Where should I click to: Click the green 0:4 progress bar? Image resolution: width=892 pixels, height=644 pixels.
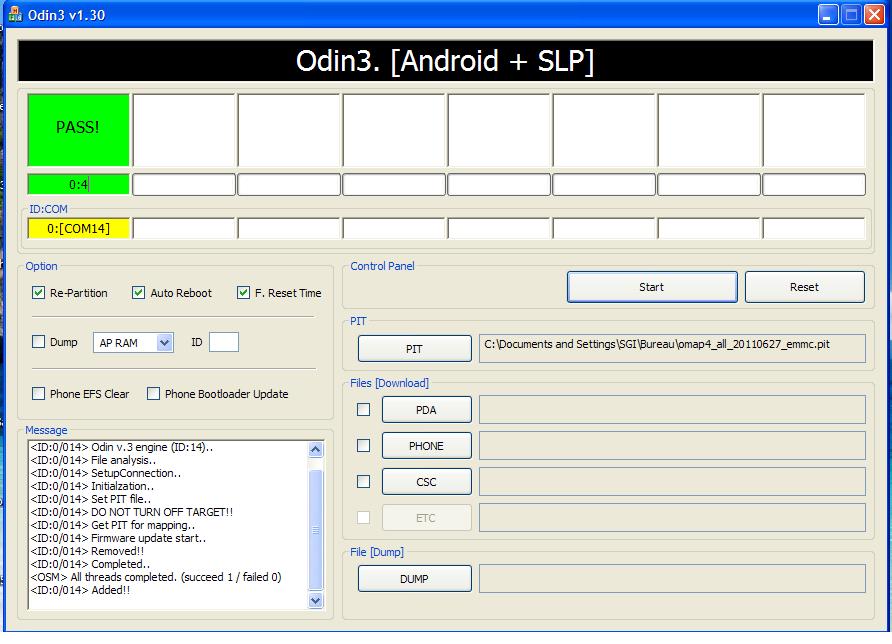[x=79, y=184]
